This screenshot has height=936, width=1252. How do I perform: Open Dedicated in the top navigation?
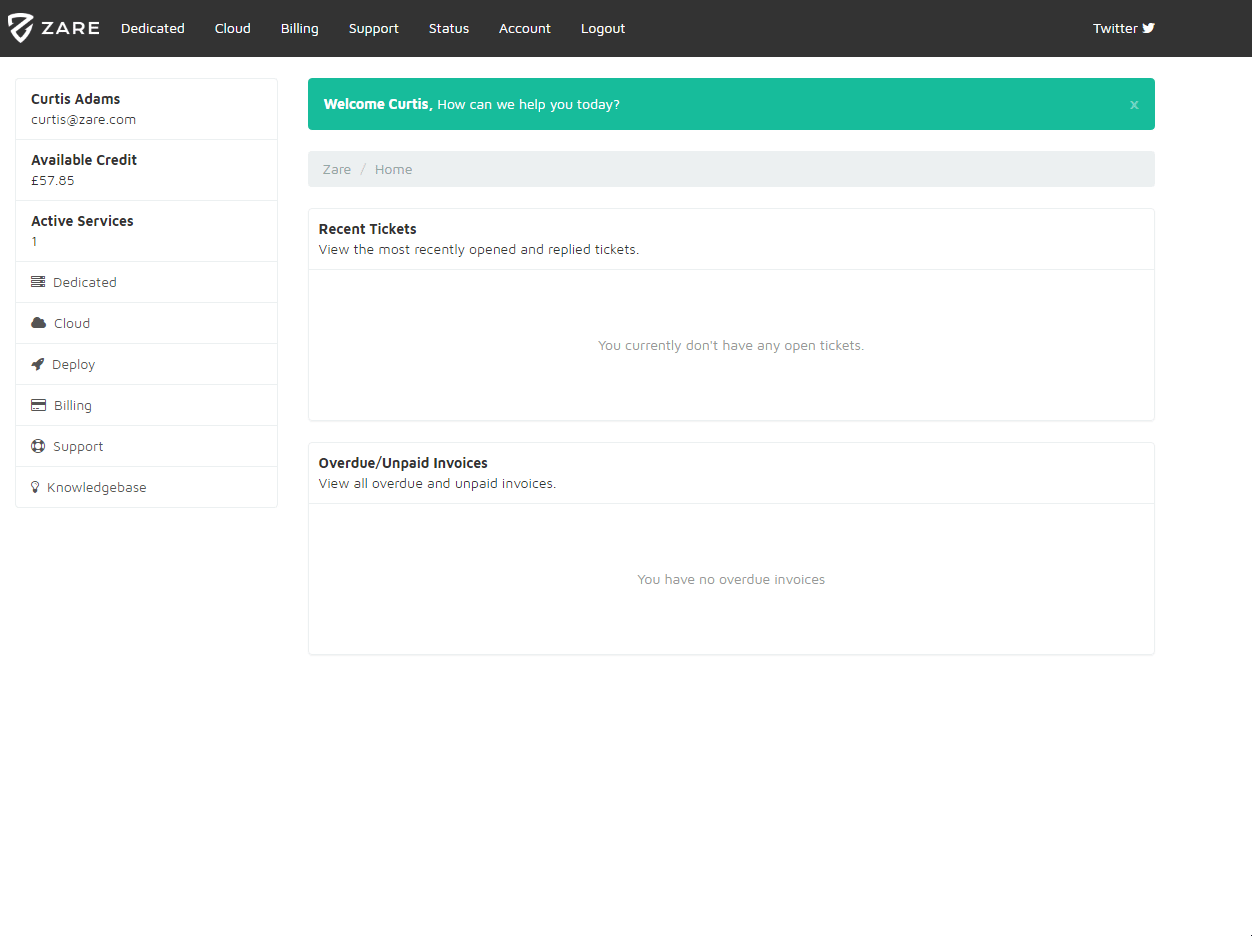(153, 28)
